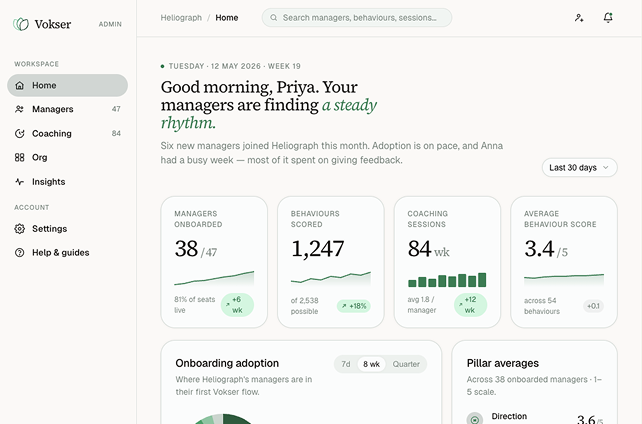
Task: Open the Behaviours Scored card
Action: (331, 262)
